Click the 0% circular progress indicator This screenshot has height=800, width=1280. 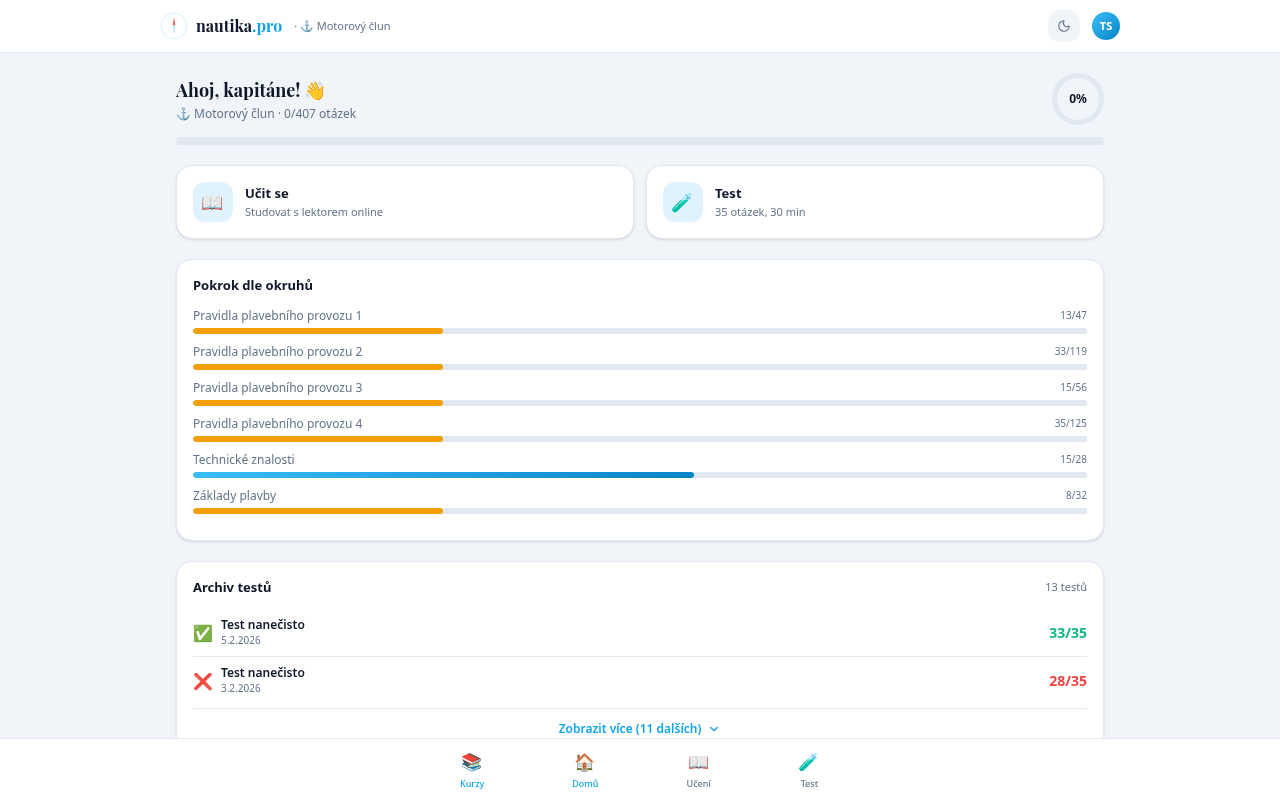click(1078, 99)
